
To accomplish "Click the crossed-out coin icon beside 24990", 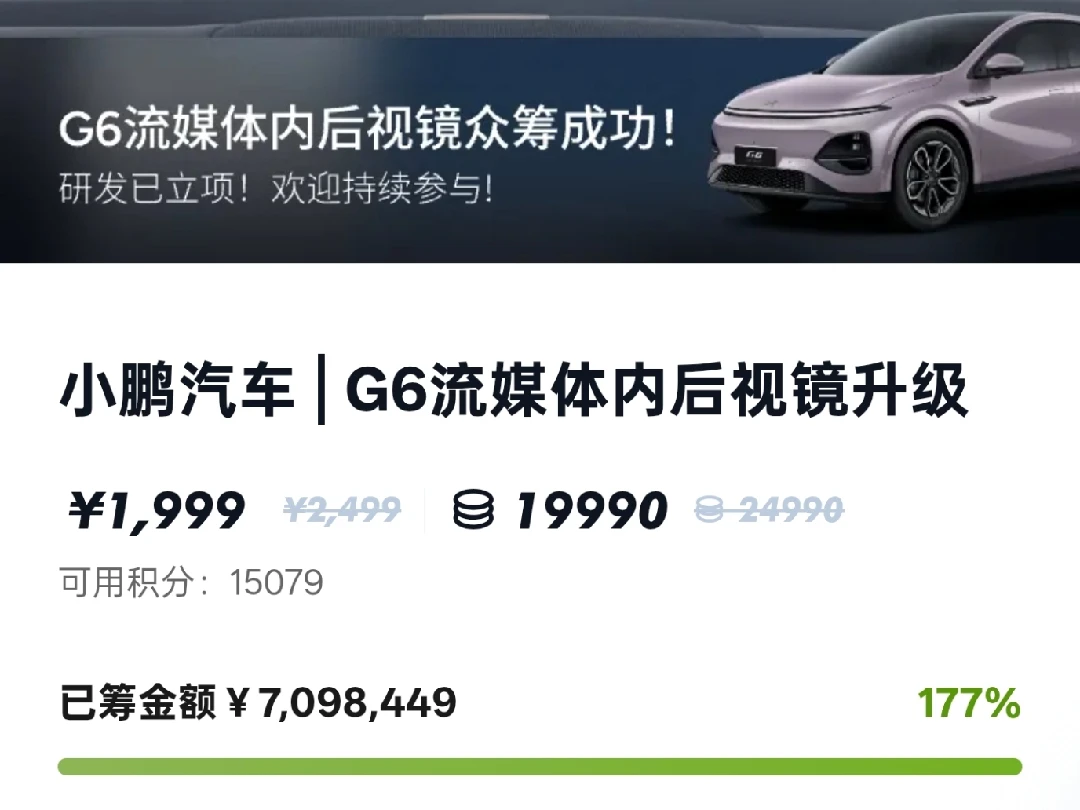I will coord(709,510).
